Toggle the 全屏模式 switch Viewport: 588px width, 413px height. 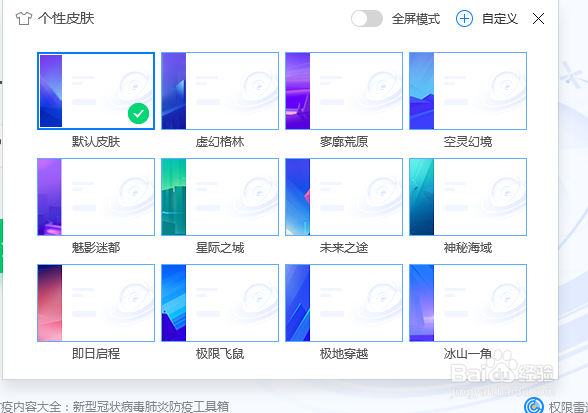coord(367,18)
